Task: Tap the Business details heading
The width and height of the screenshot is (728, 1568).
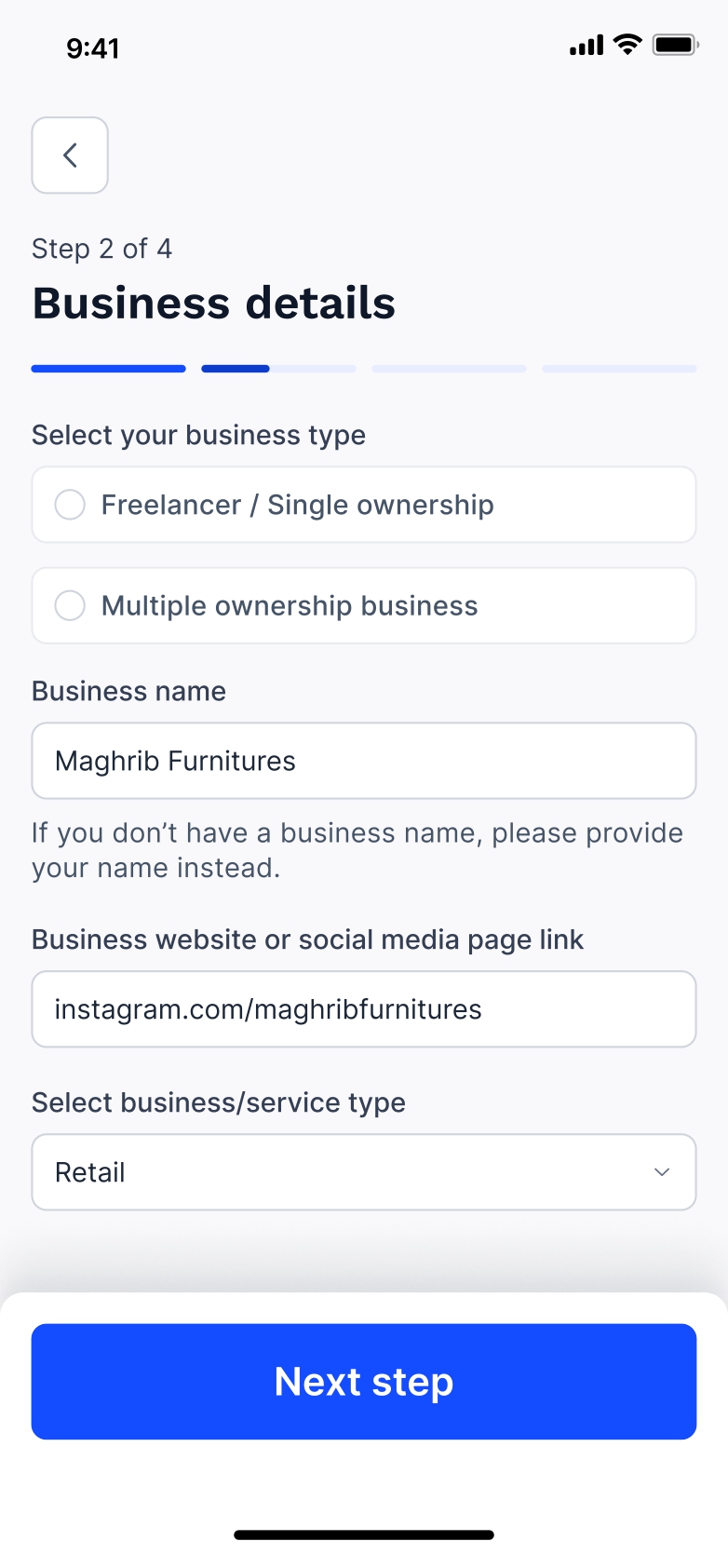Action: [x=214, y=304]
